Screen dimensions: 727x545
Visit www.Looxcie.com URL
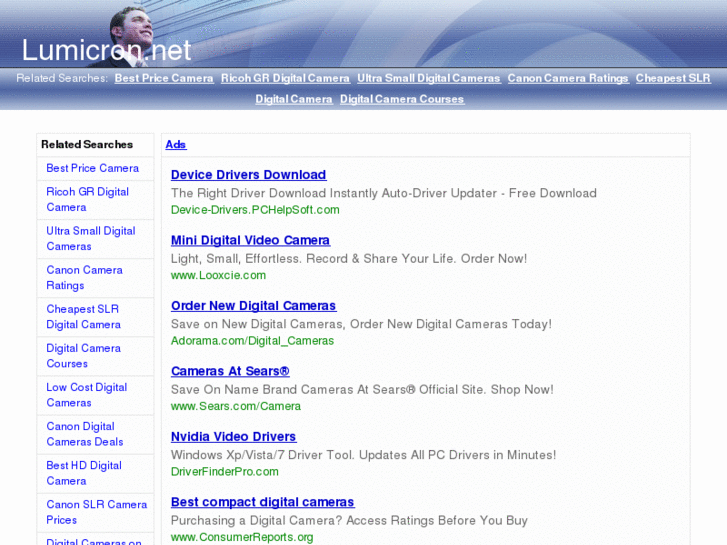218,276
